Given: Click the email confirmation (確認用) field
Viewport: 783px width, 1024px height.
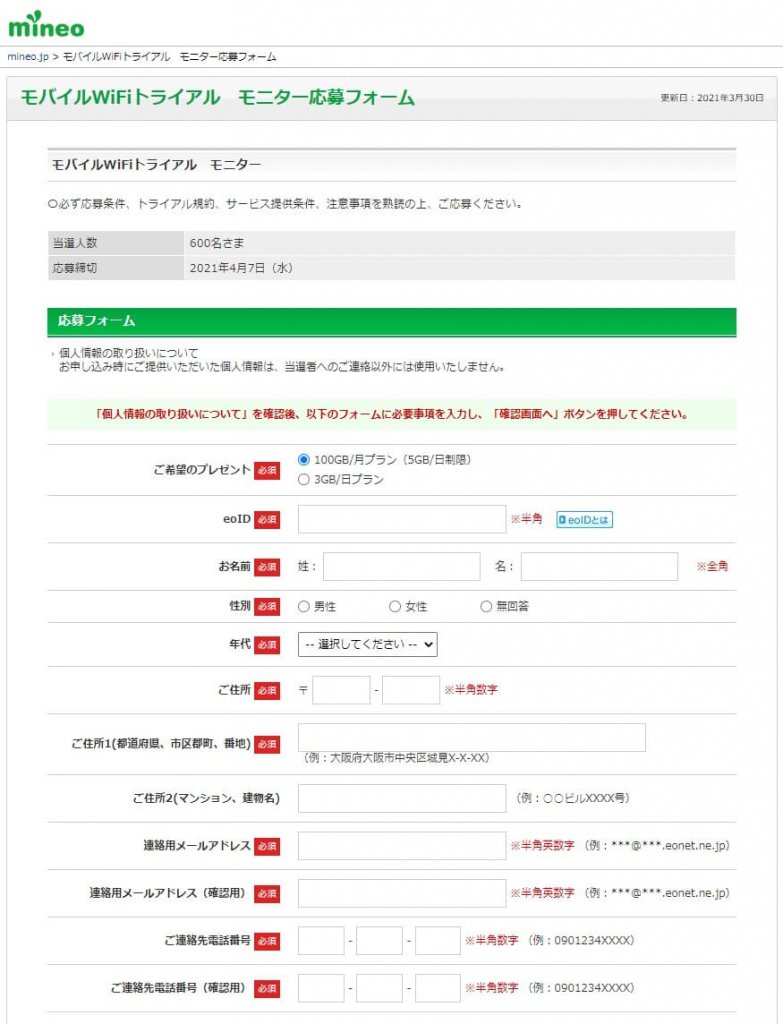Looking at the screenshot, I should pos(402,893).
